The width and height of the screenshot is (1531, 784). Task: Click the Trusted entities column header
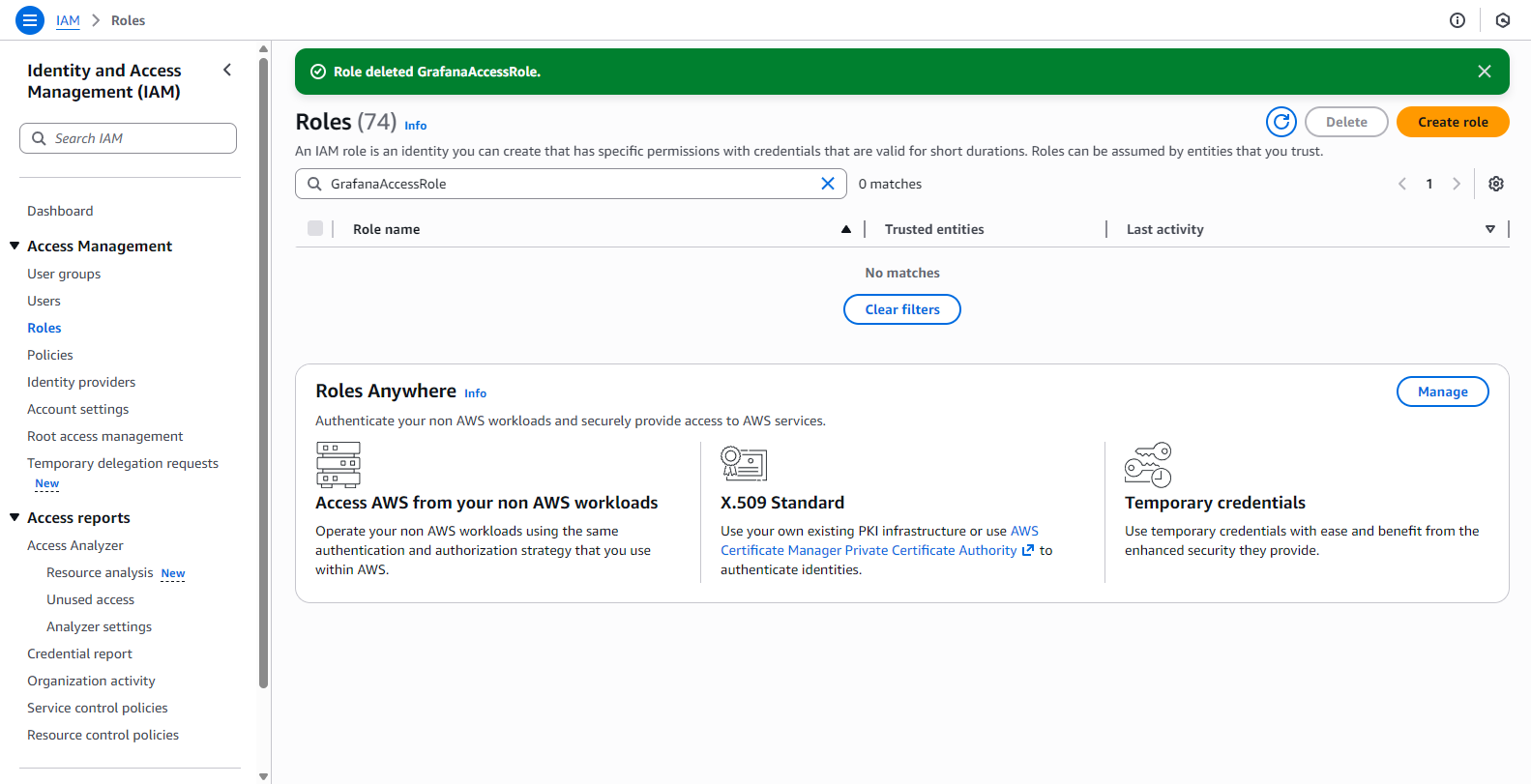[x=934, y=229]
